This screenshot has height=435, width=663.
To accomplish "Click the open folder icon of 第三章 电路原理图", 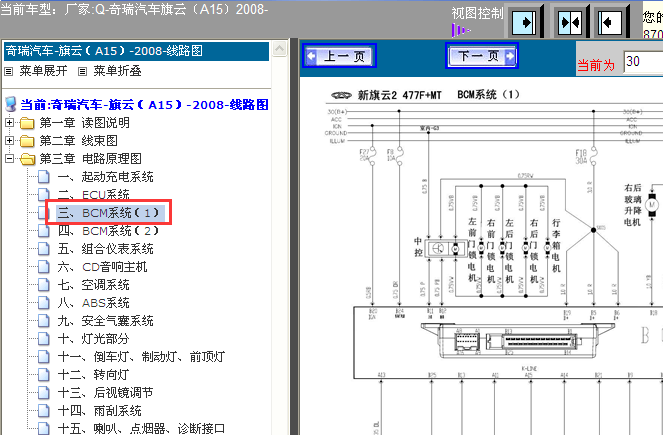I will click(x=27, y=159).
